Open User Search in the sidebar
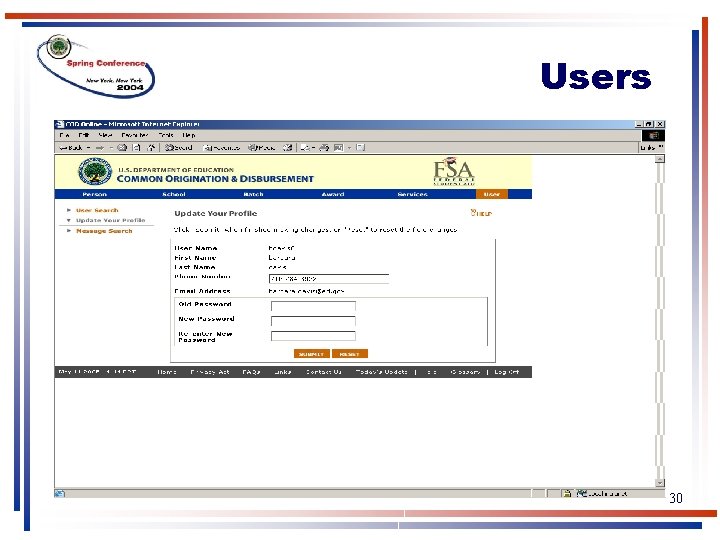Image resolution: width=720 pixels, height=540 pixels. [x=97, y=210]
